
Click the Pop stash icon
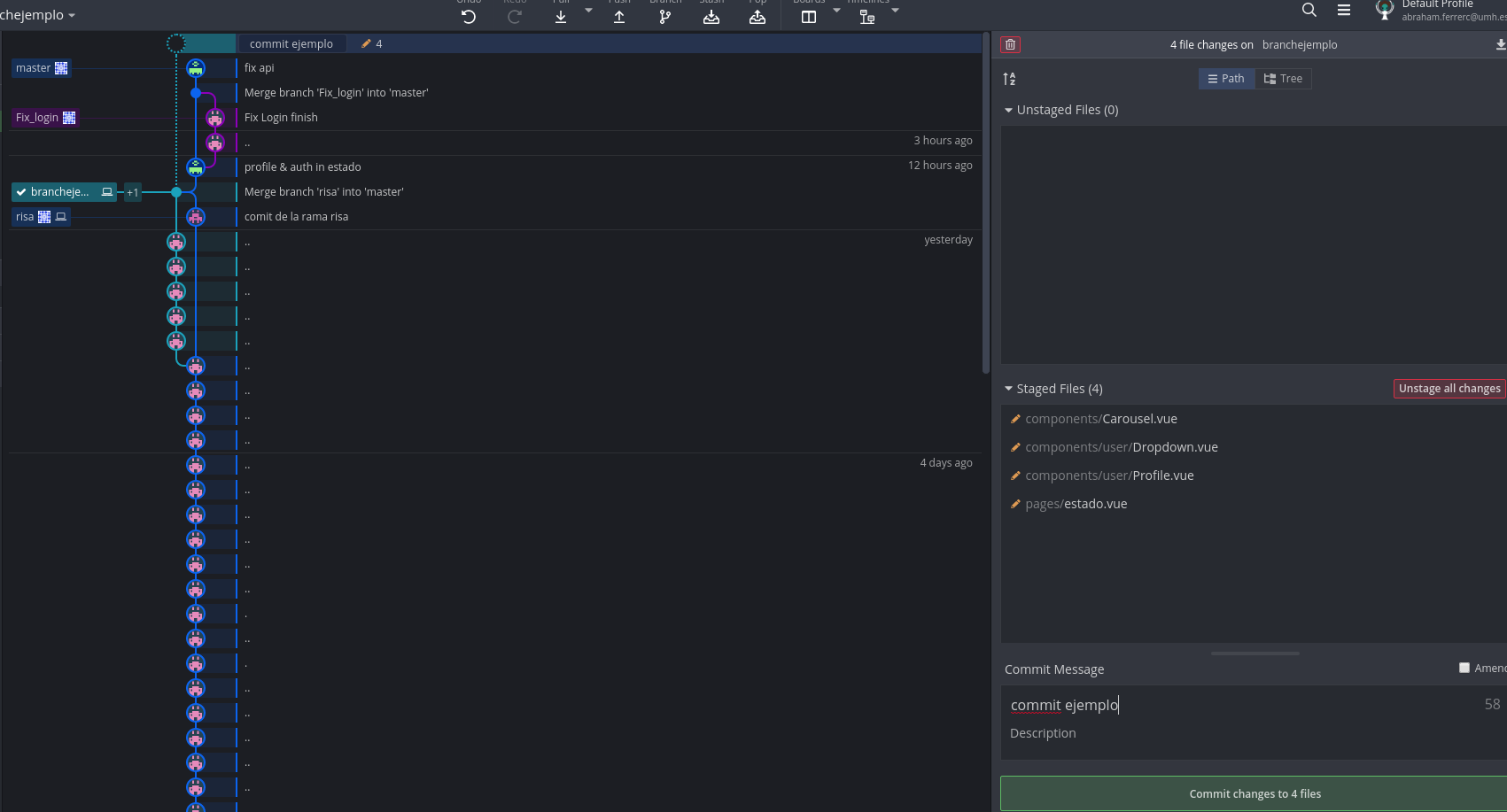click(x=757, y=16)
